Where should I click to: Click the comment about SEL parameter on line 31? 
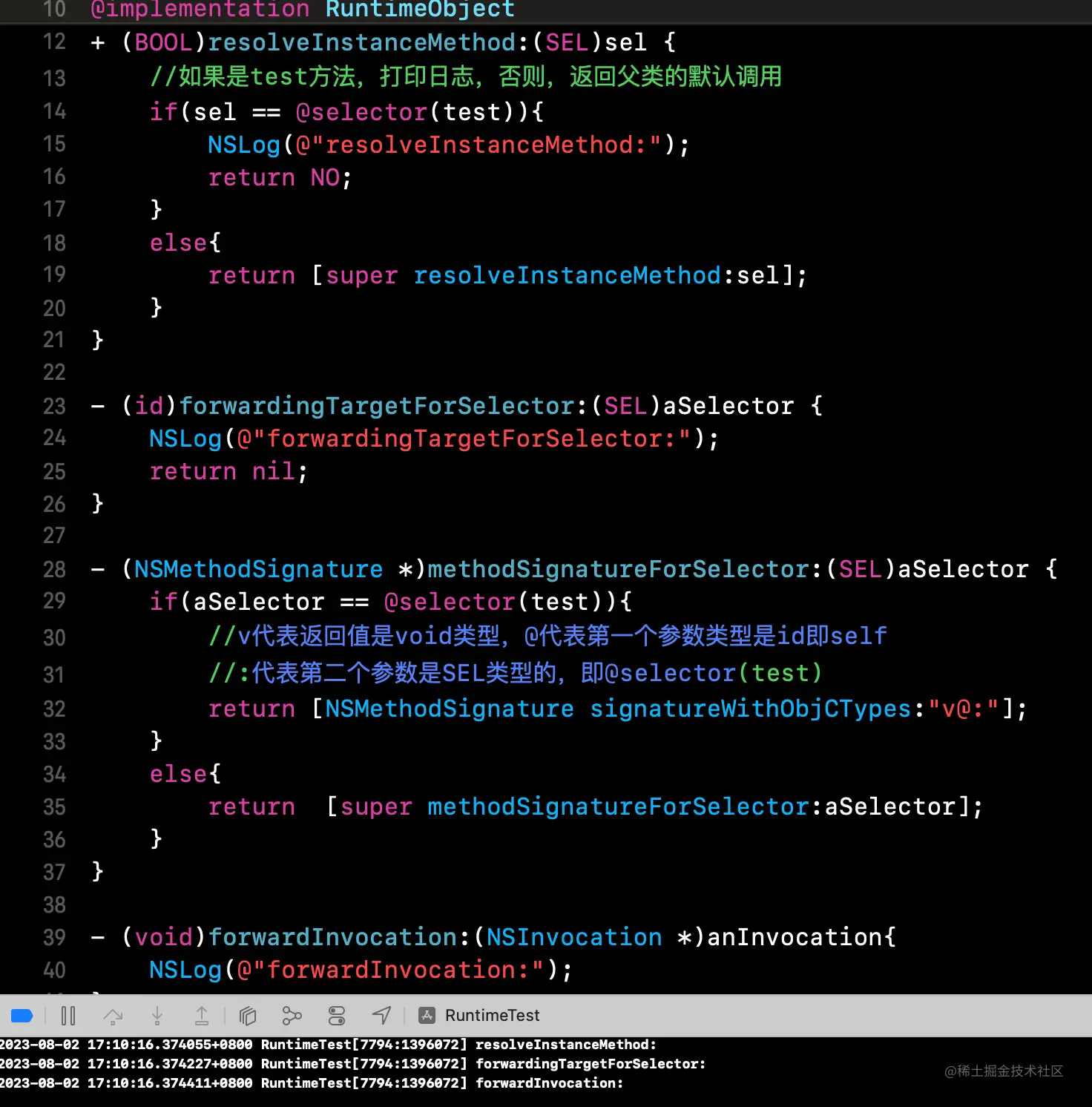pyautogui.click(x=516, y=673)
